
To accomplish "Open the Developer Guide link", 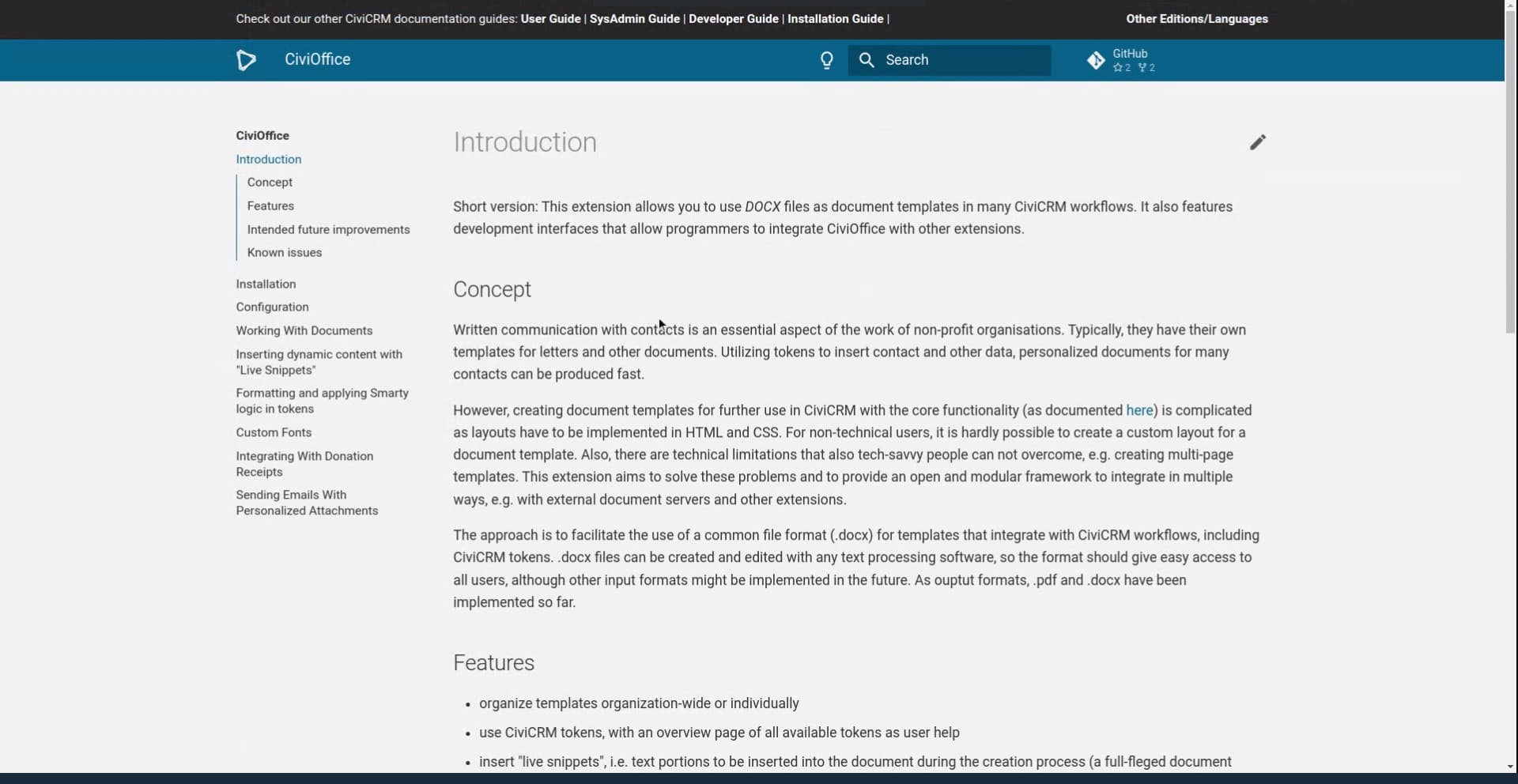I will pos(733,19).
